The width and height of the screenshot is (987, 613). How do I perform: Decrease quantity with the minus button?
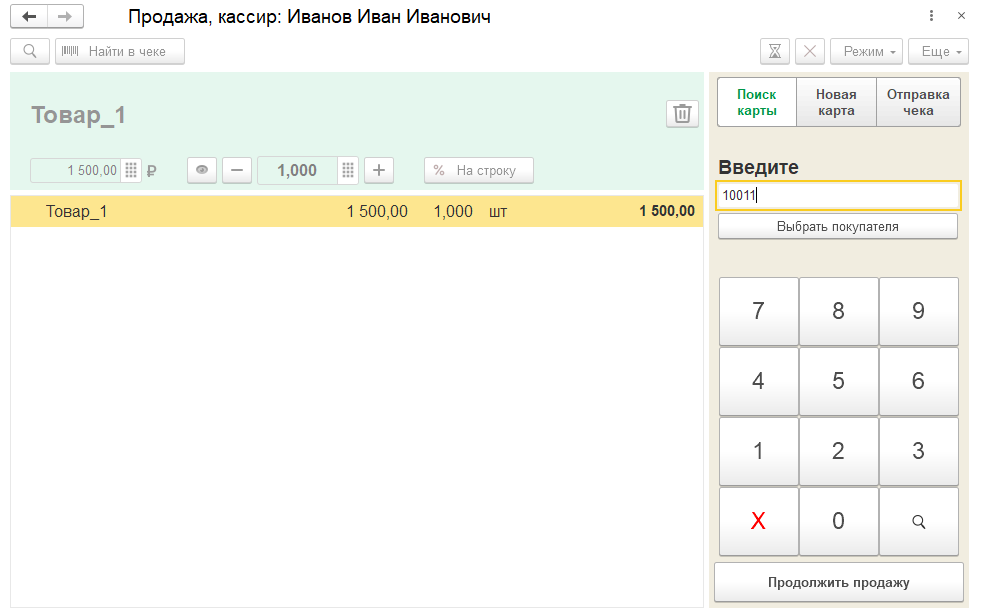[x=237, y=171]
